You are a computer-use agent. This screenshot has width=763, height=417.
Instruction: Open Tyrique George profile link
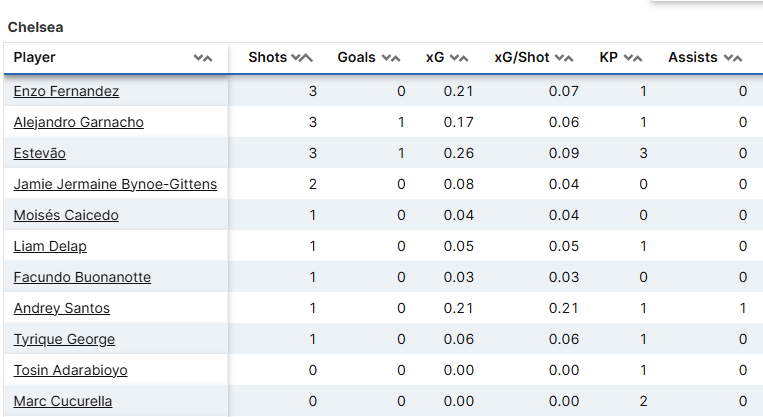click(64, 339)
